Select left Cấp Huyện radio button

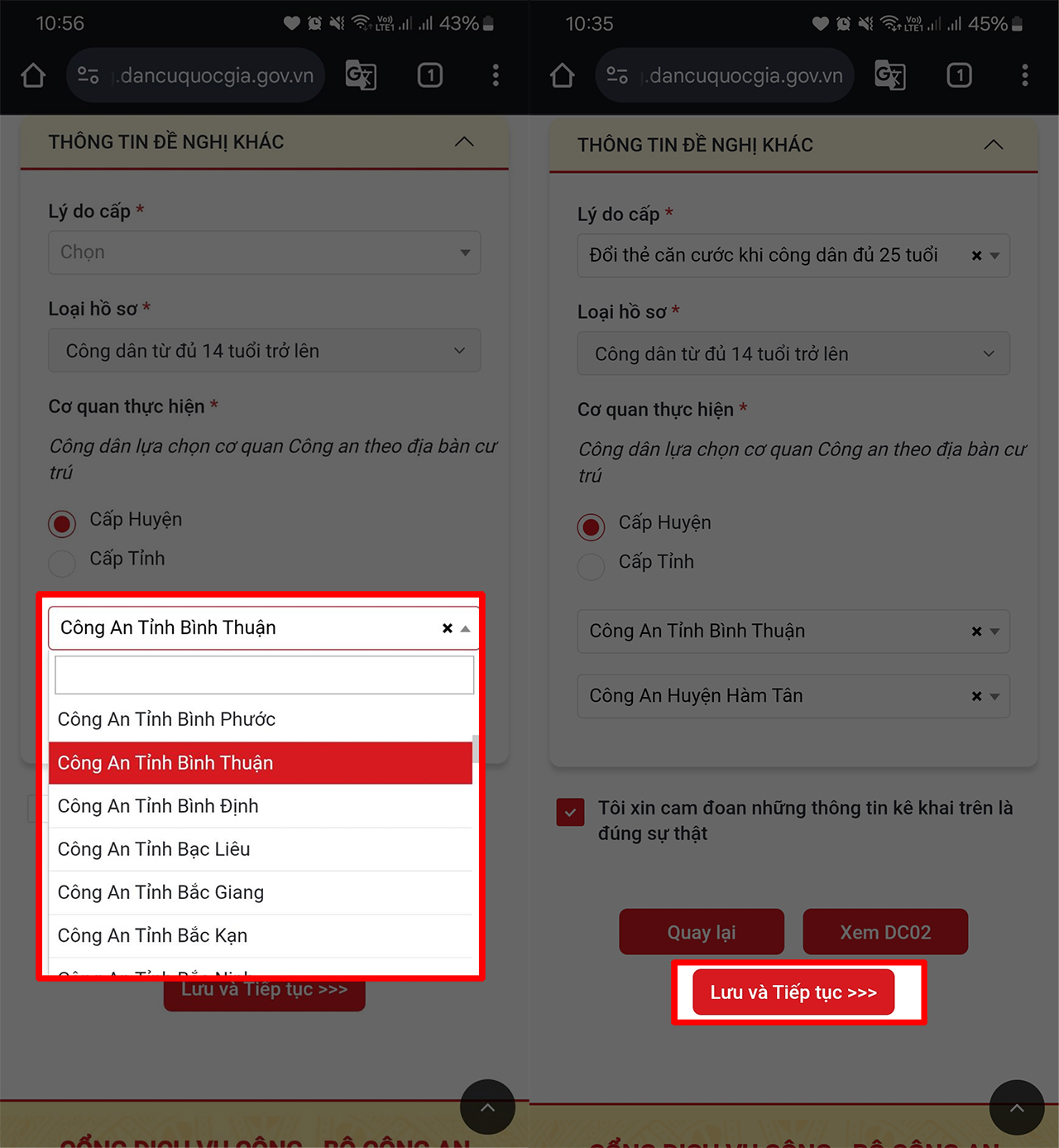click(62, 523)
